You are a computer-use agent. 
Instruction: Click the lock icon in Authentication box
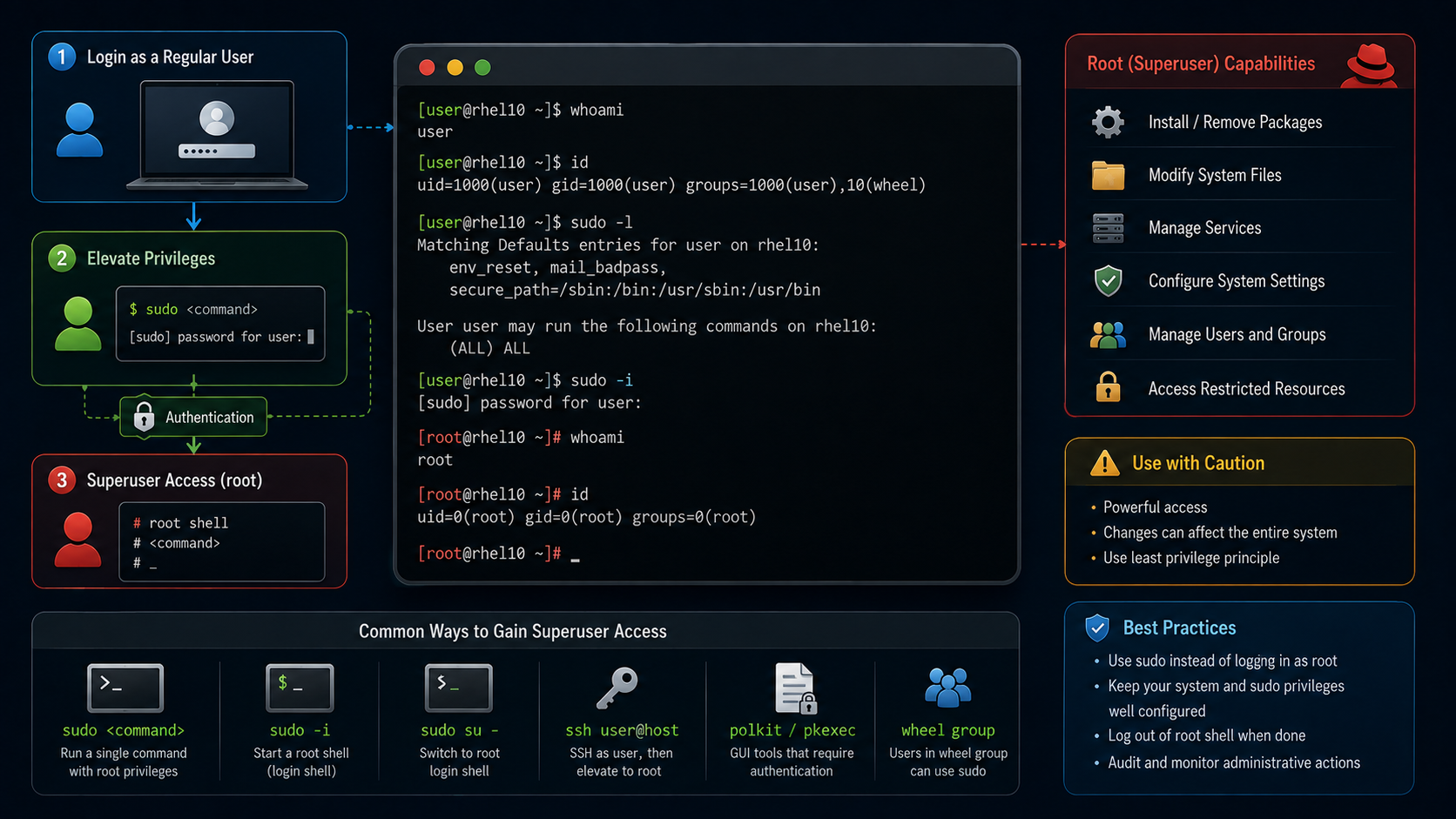(144, 417)
